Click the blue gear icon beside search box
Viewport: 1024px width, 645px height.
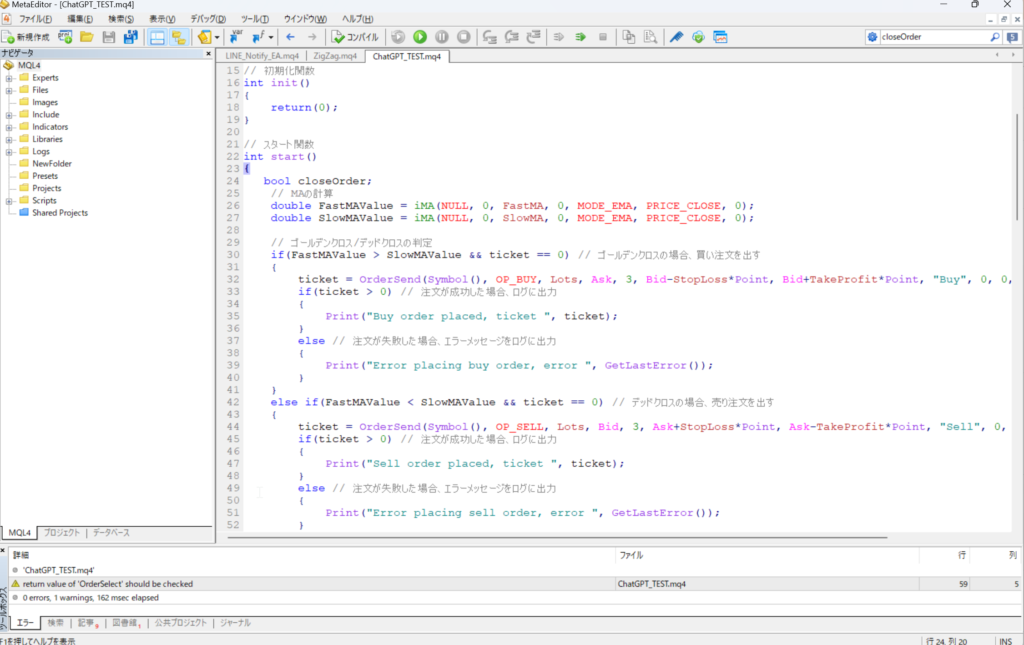pos(872,37)
